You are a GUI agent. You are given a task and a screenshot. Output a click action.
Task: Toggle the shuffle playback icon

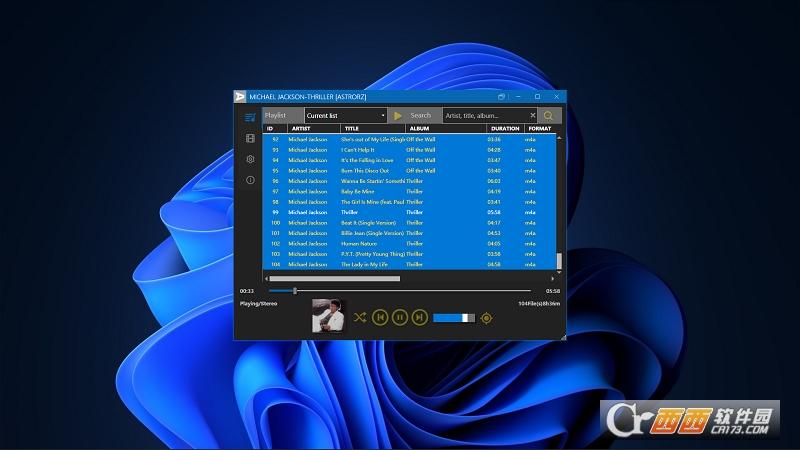click(x=360, y=317)
